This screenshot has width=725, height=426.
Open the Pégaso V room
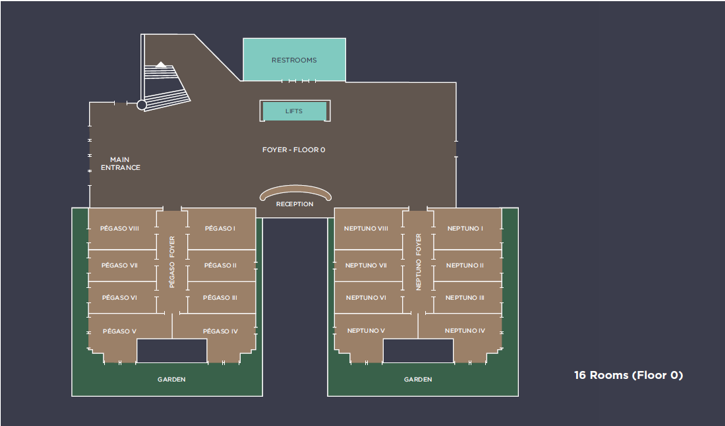(x=120, y=331)
